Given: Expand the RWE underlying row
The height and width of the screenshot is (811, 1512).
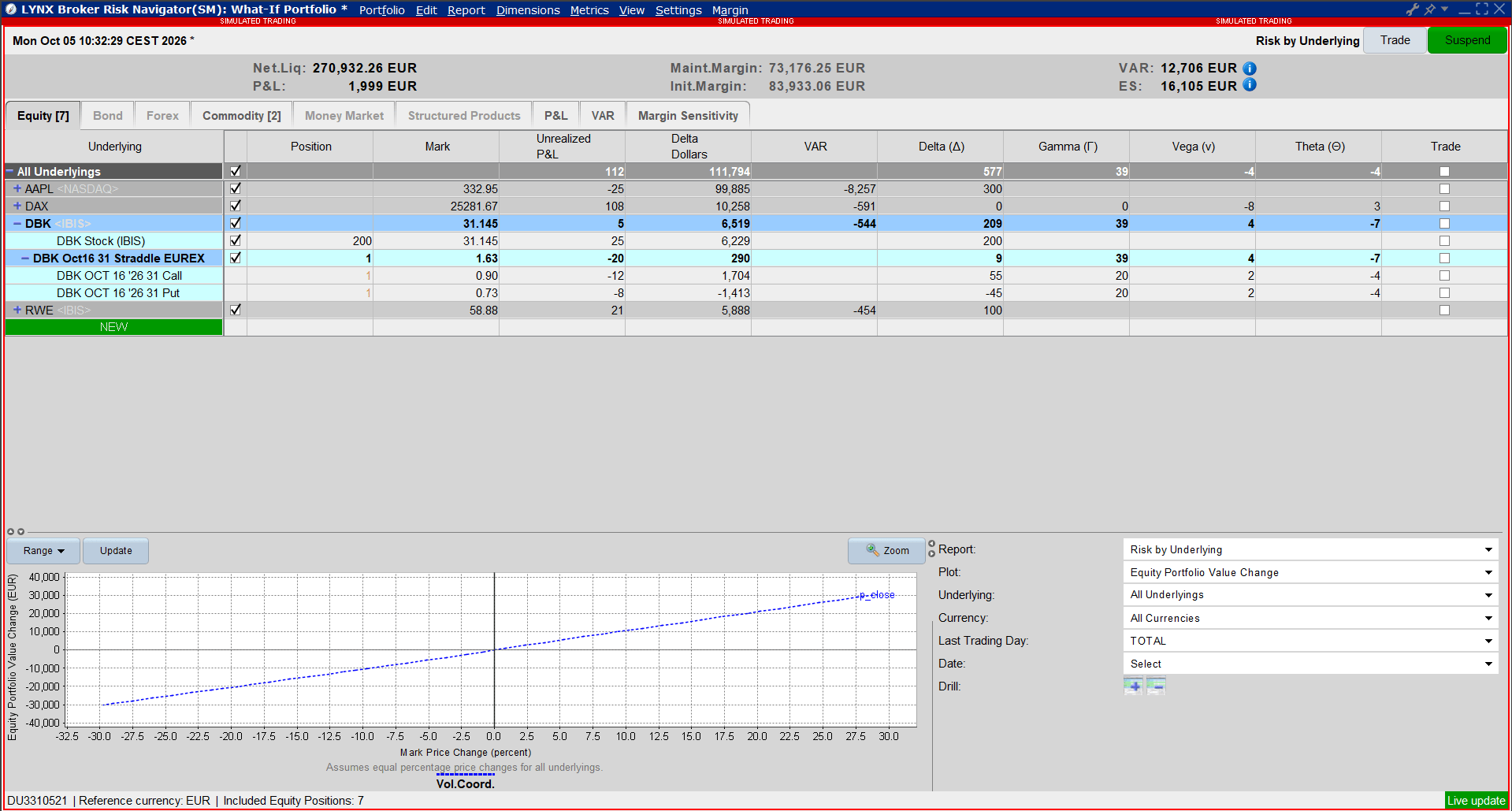Looking at the screenshot, I should [17, 310].
